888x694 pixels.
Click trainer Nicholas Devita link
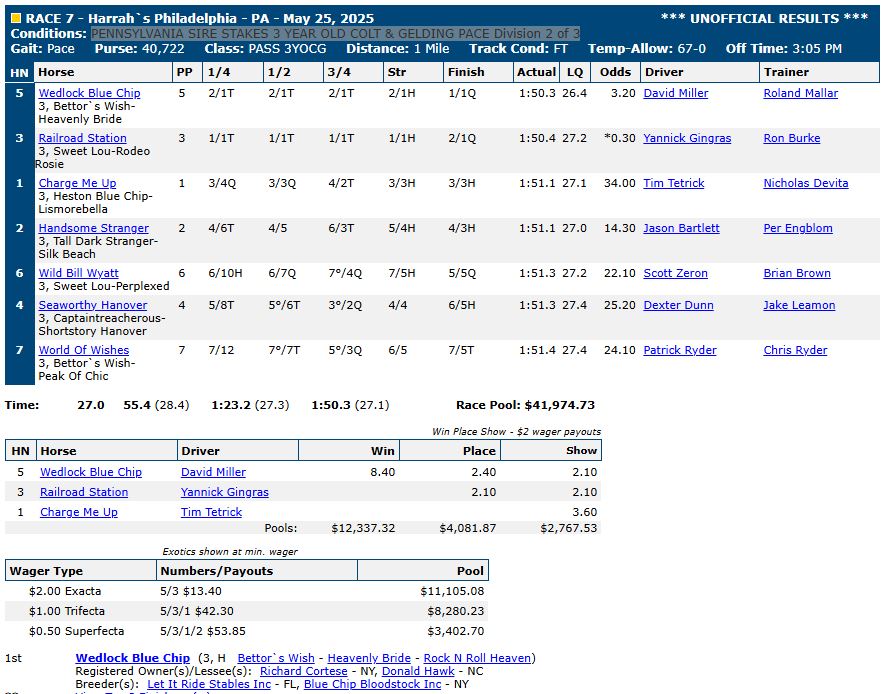tap(805, 183)
